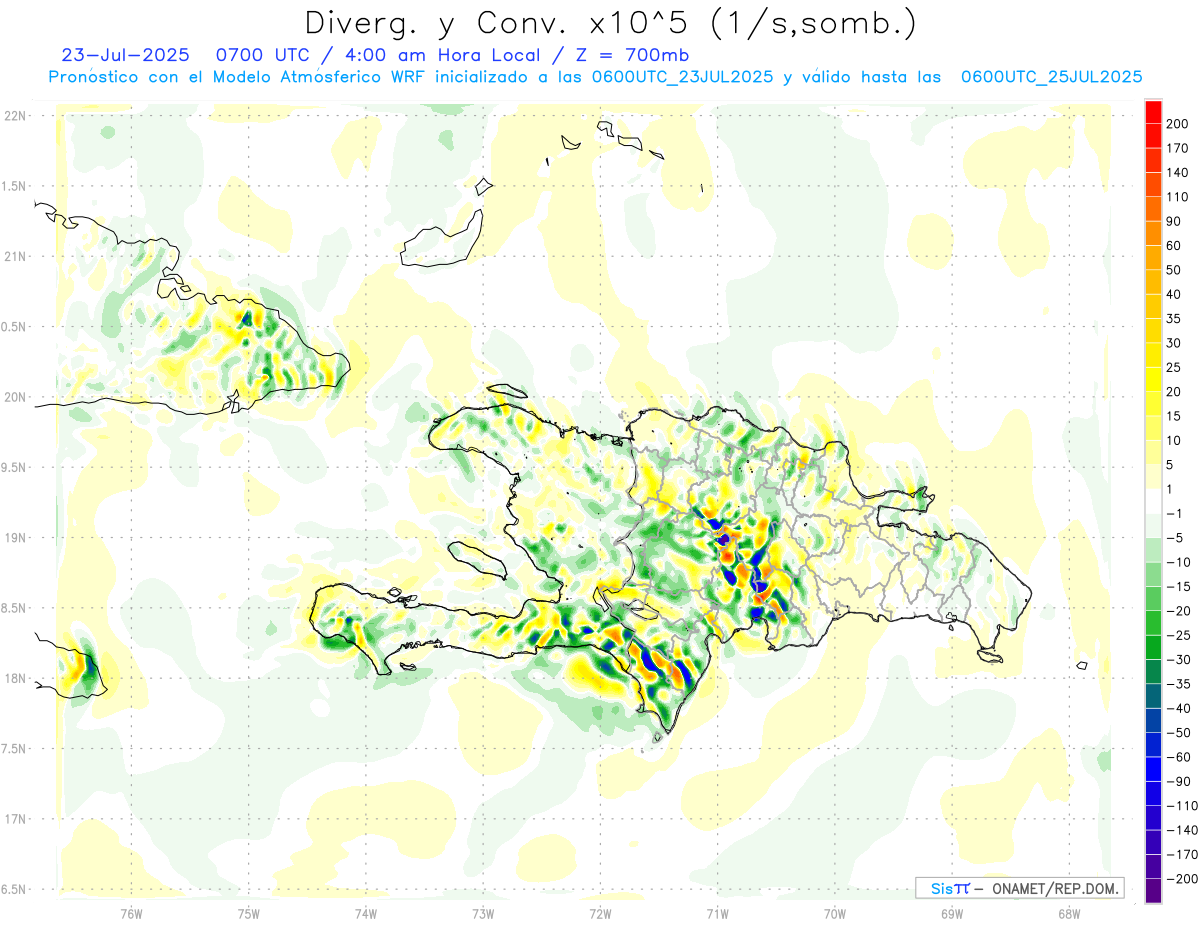
Task: Click the negative '-170' color bar label
Action: (1180, 855)
